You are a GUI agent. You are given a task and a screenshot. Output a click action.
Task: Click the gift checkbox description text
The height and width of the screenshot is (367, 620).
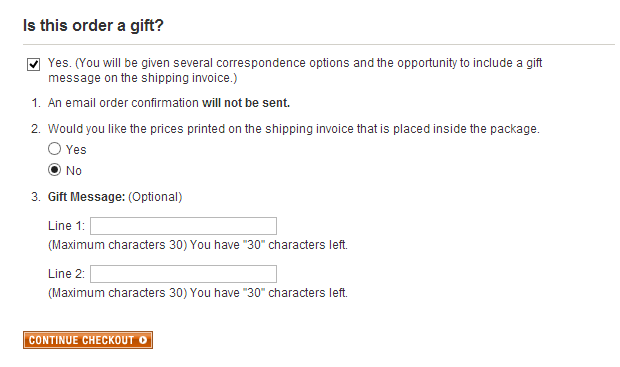click(295, 70)
